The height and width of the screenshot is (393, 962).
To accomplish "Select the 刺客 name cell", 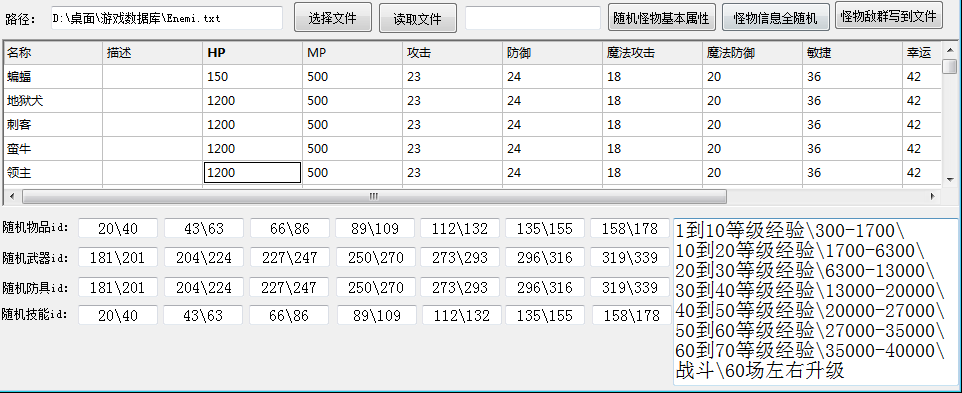I will pos(53,124).
